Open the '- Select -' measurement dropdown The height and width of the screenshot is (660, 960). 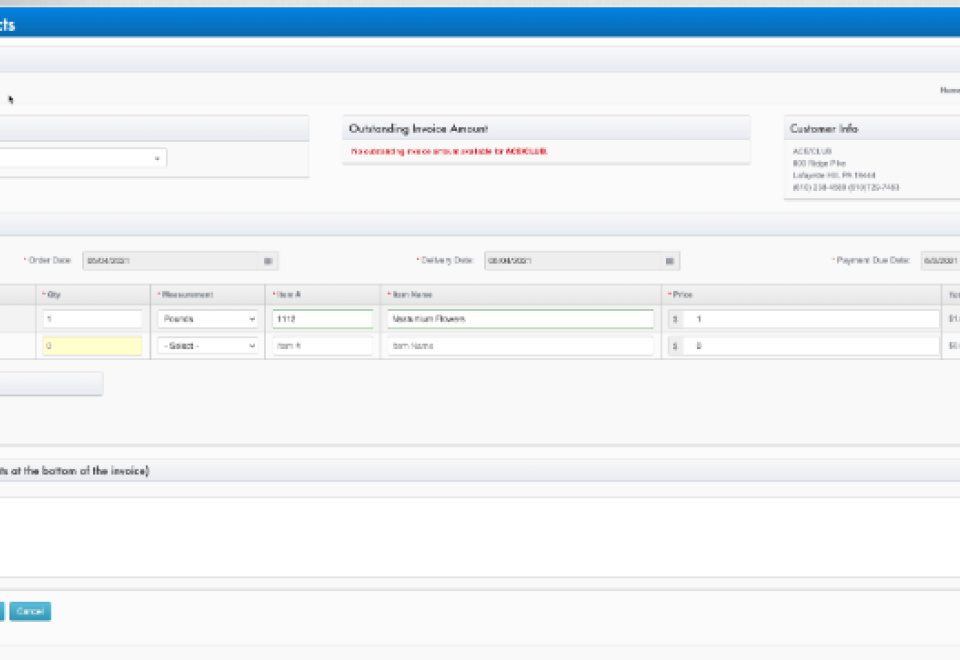208,346
